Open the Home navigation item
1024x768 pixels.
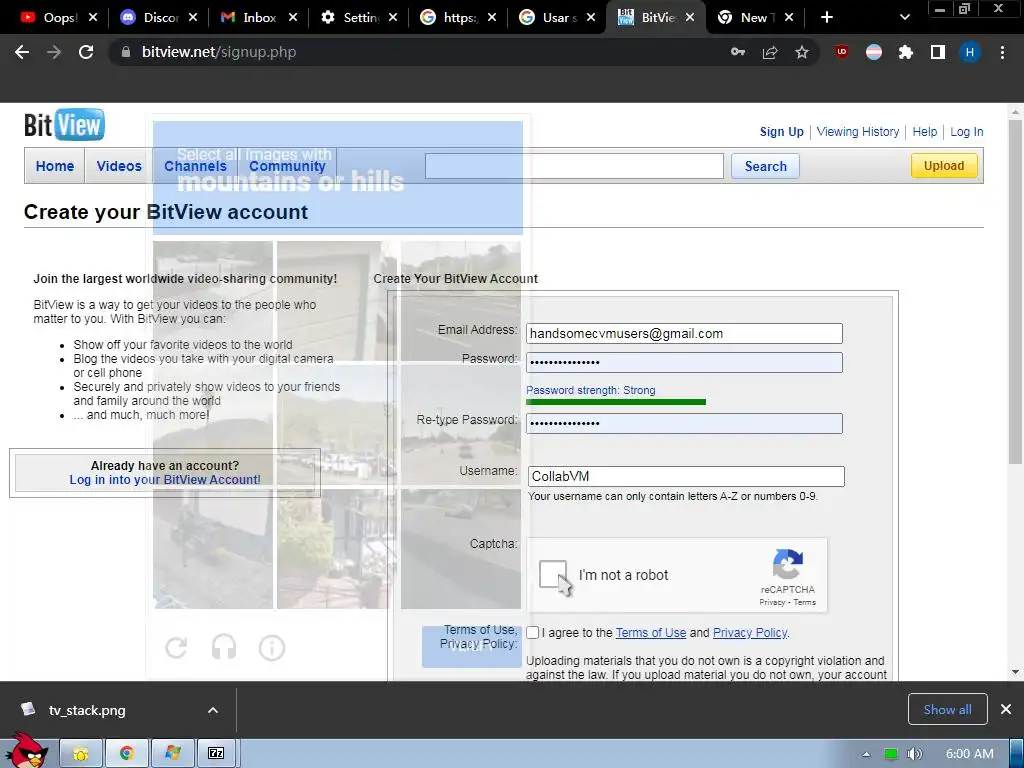[55, 166]
